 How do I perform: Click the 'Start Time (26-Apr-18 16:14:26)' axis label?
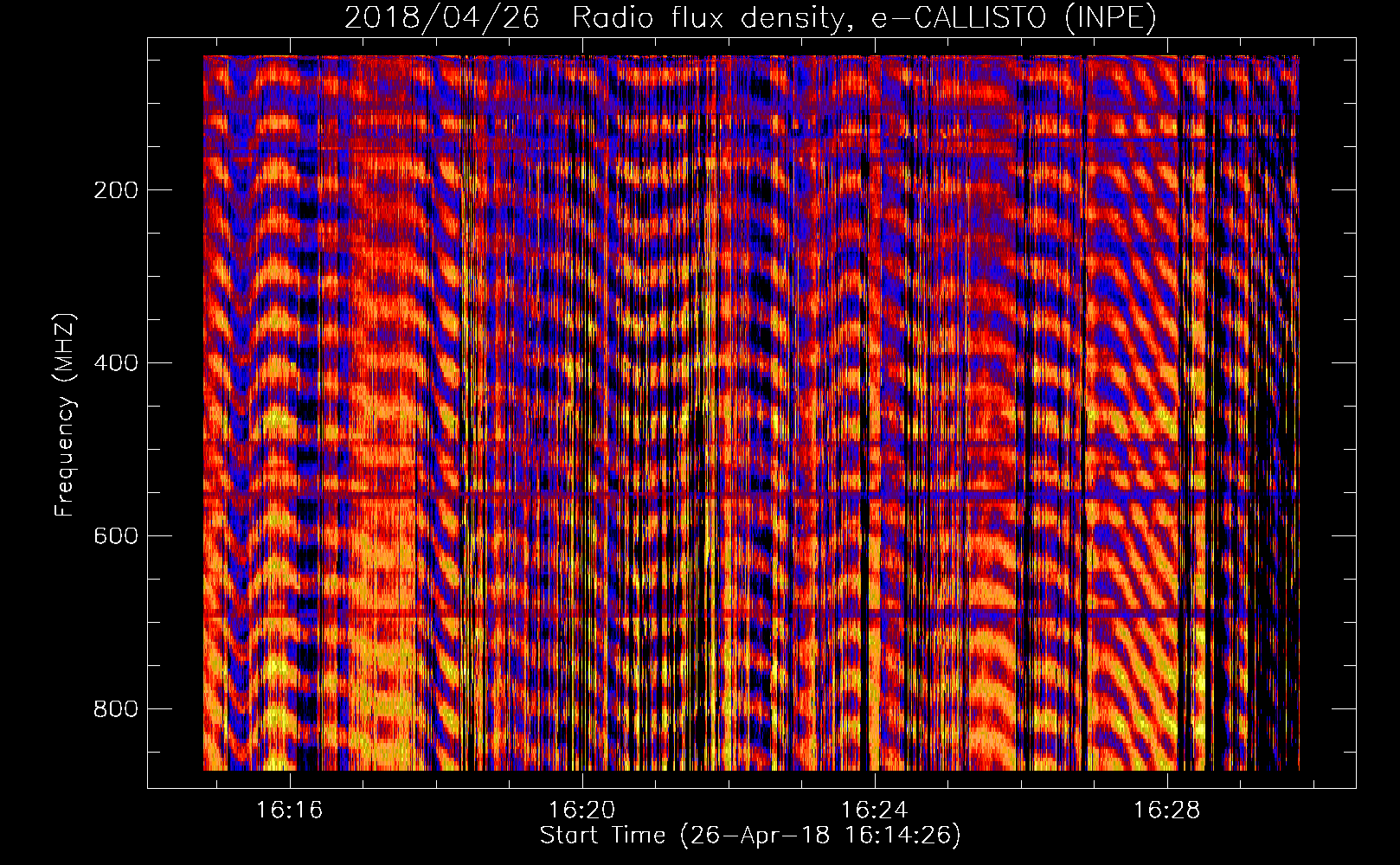pyautogui.click(x=750, y=836)
